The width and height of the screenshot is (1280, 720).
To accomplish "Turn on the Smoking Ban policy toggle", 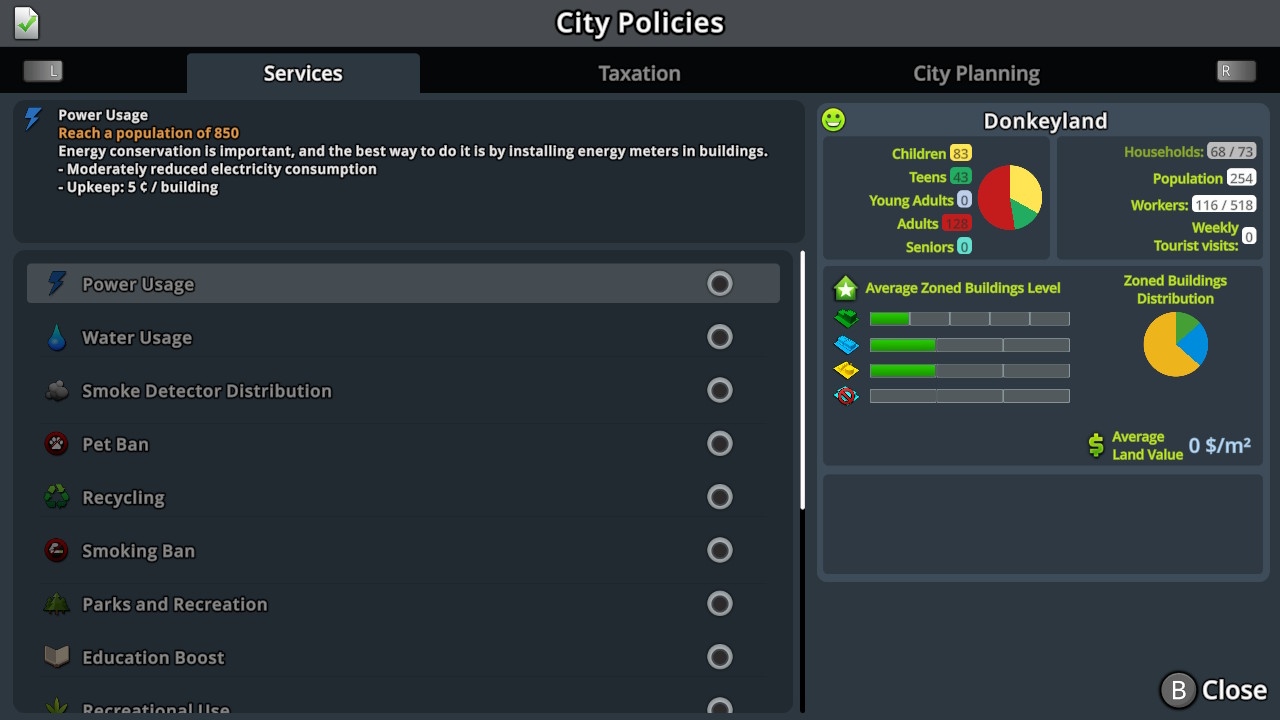I will click(720, 550).
